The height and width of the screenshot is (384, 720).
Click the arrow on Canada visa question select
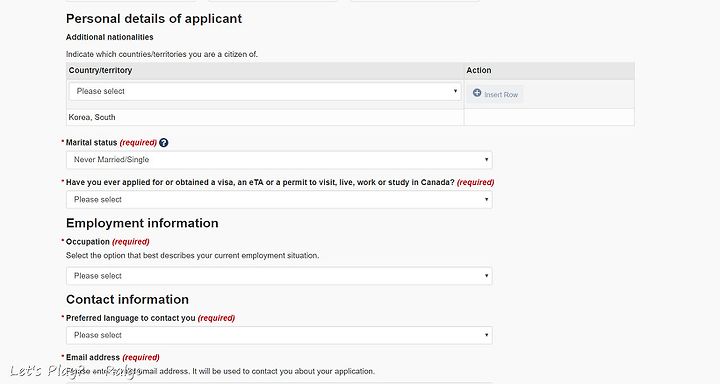pyautogui.click(x=486, y=200)
